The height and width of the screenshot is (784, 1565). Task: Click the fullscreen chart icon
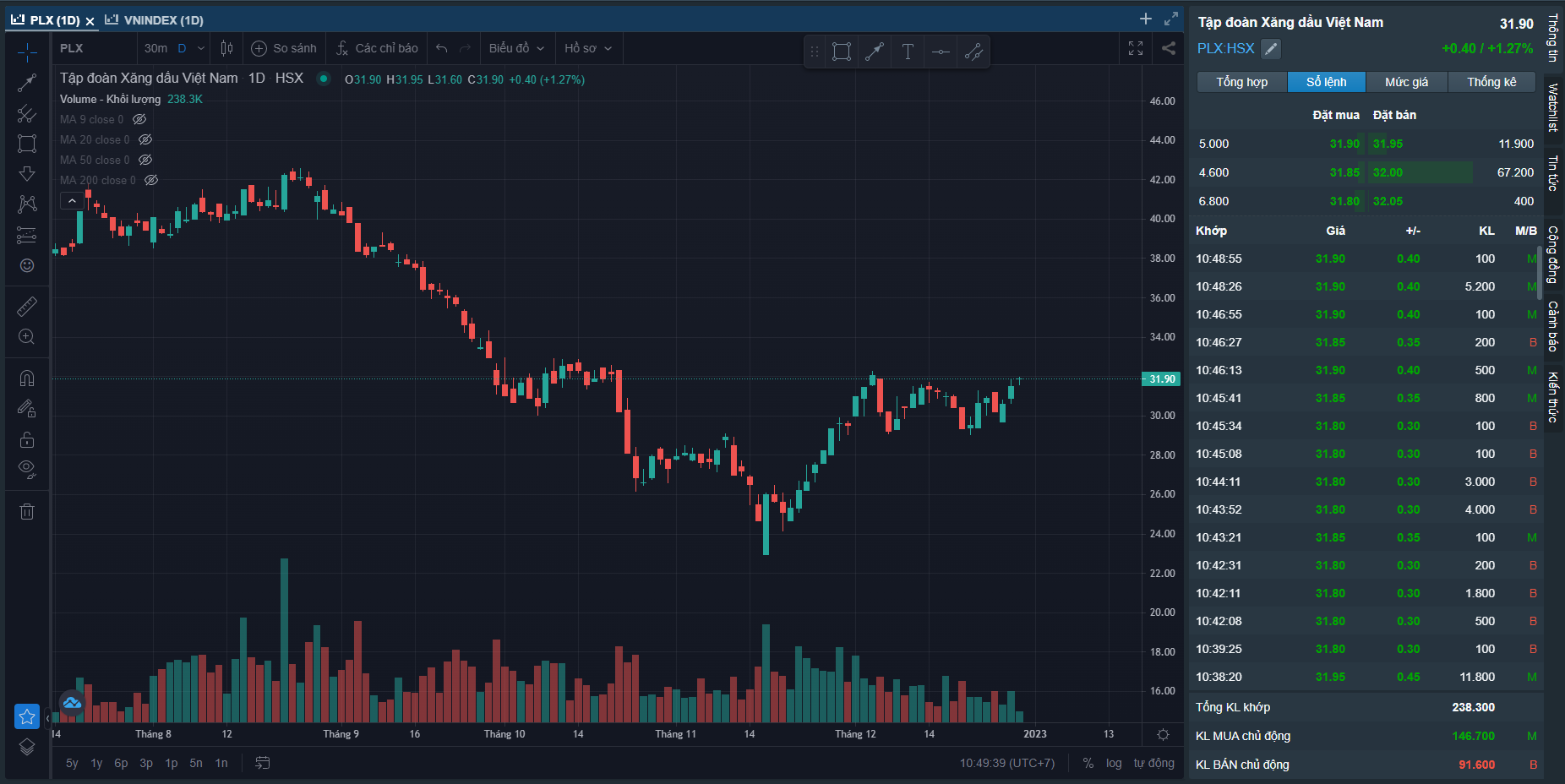[x=1136, y=48]
